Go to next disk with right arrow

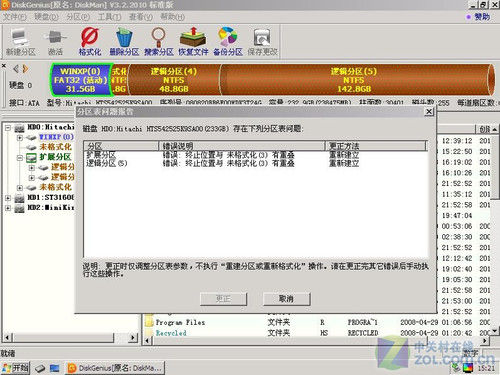(25, 69)
